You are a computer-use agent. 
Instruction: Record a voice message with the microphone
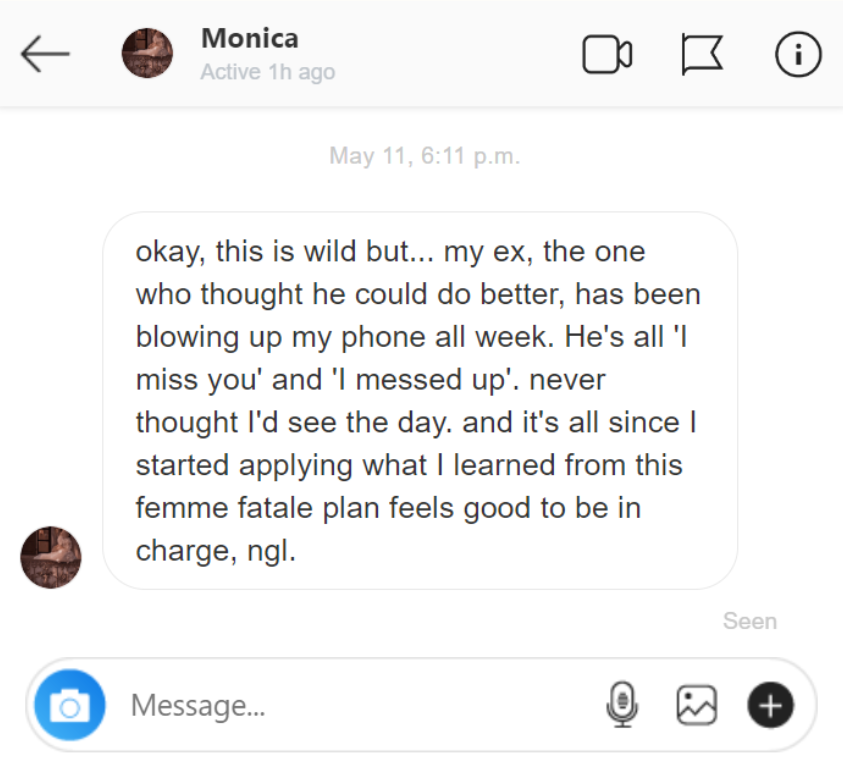click(622, 706)
